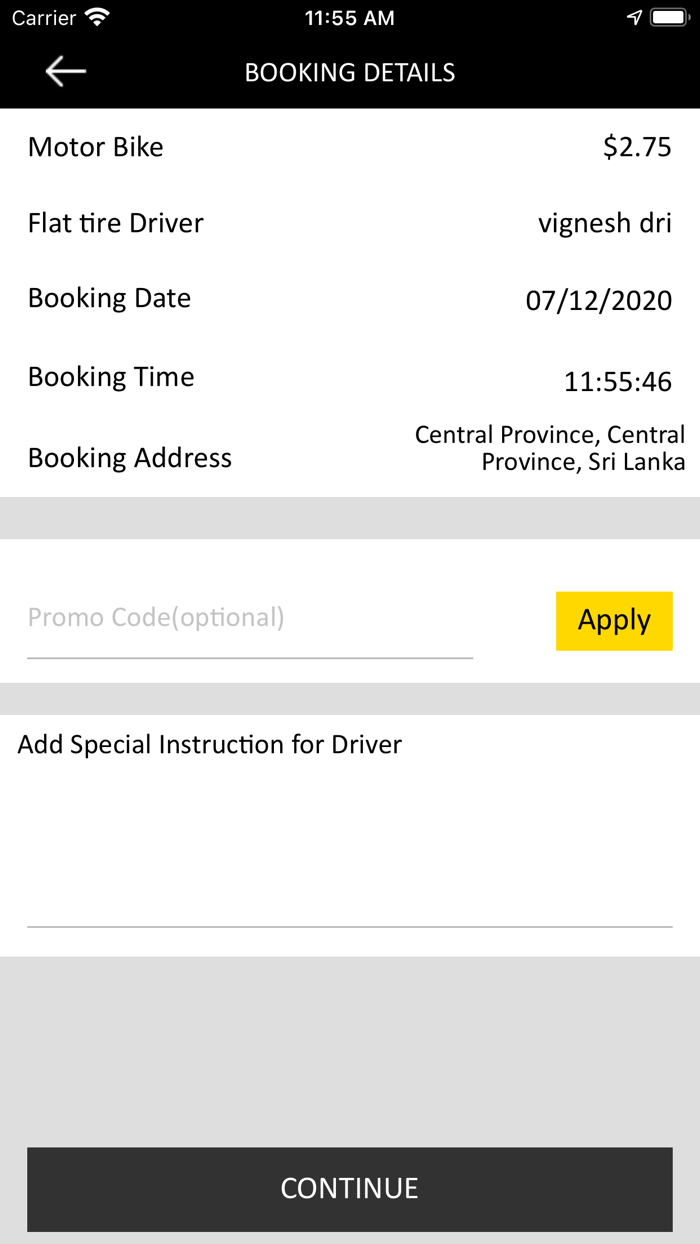
Task: Tap the Booking Address label
Action: point(130,458)
